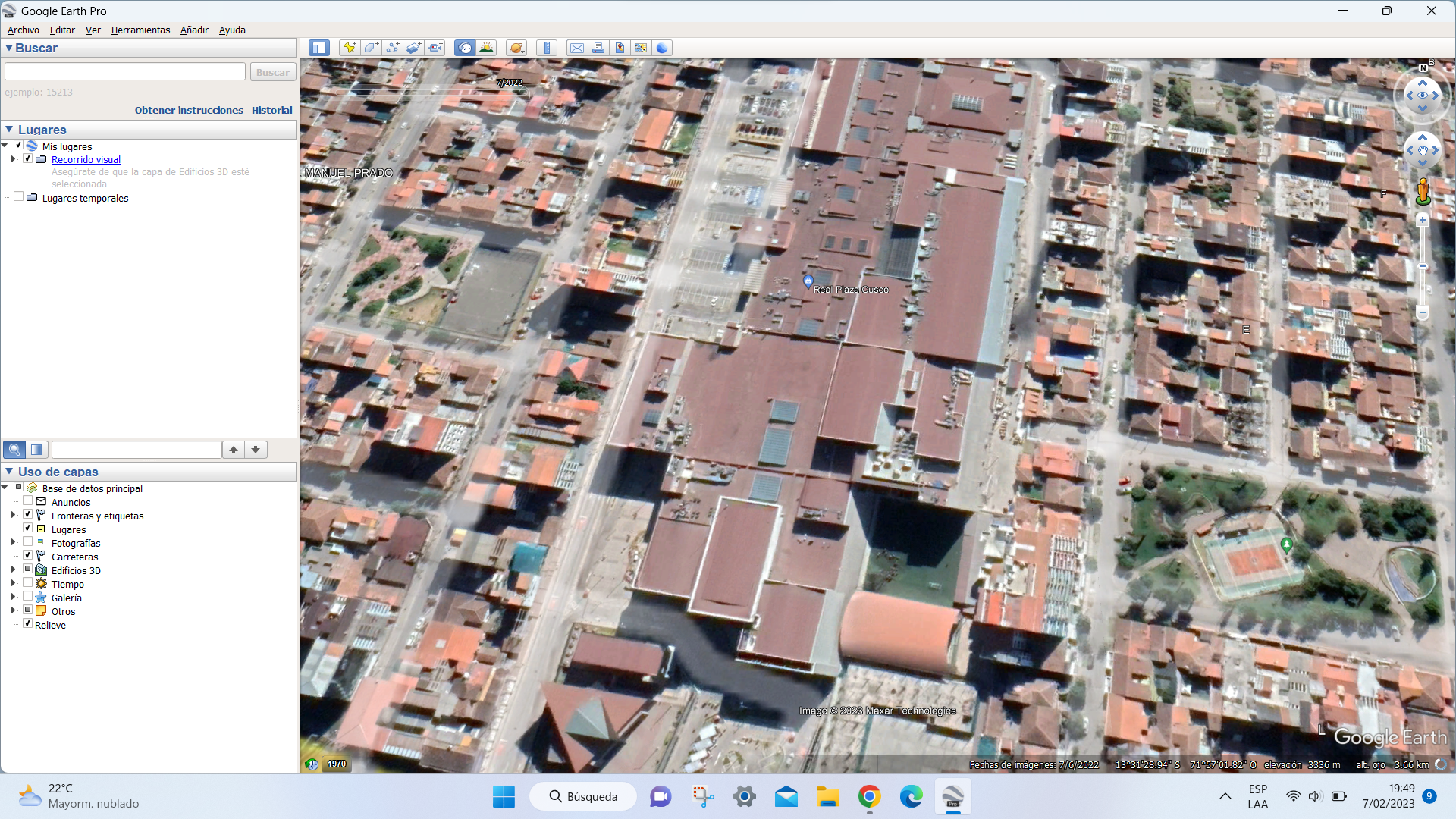Uncheck the Carreteras layer checkbox
Screen dimensions: 1456x819
click(28, 556)
